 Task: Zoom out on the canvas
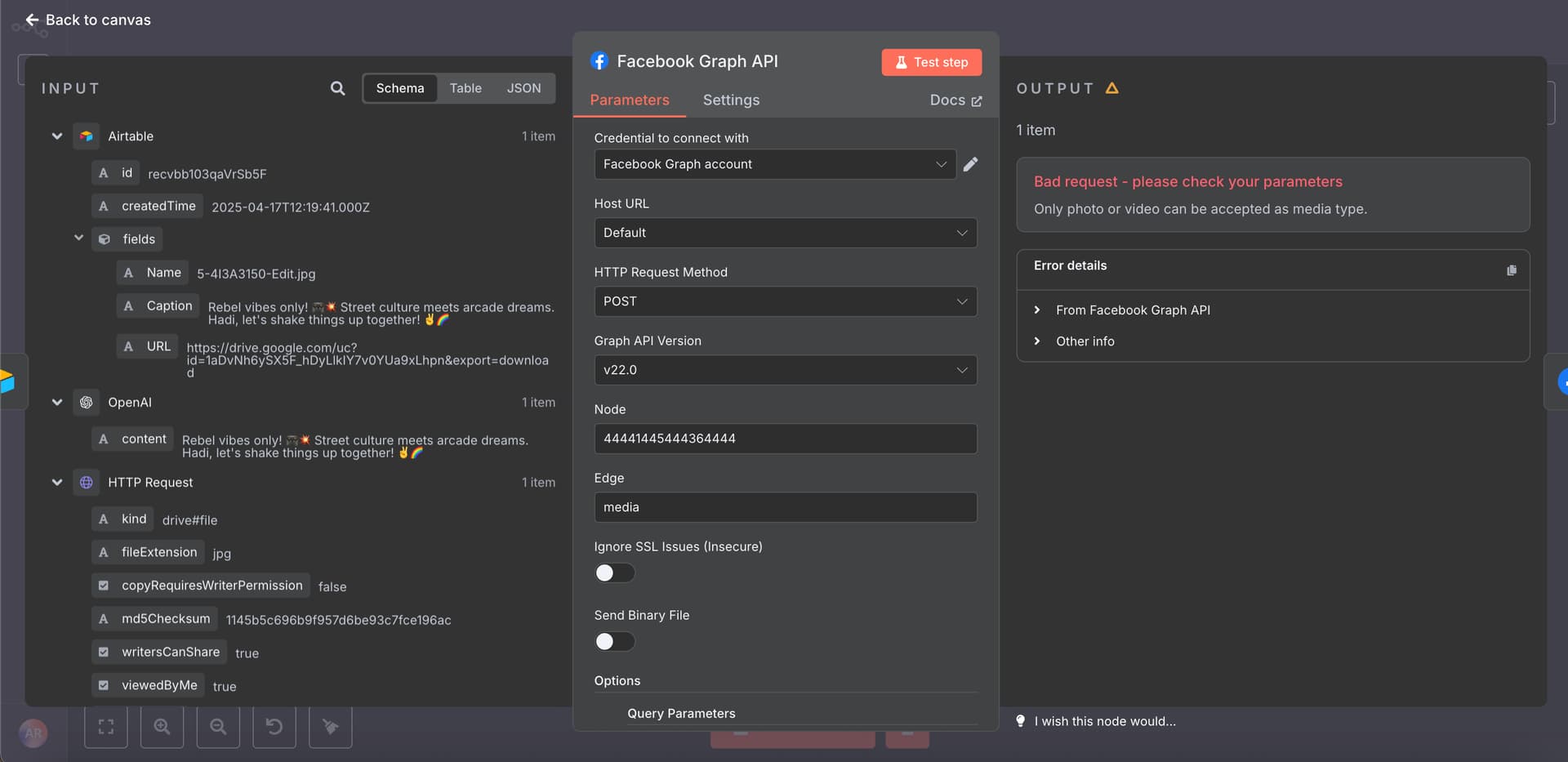point(218,726)
